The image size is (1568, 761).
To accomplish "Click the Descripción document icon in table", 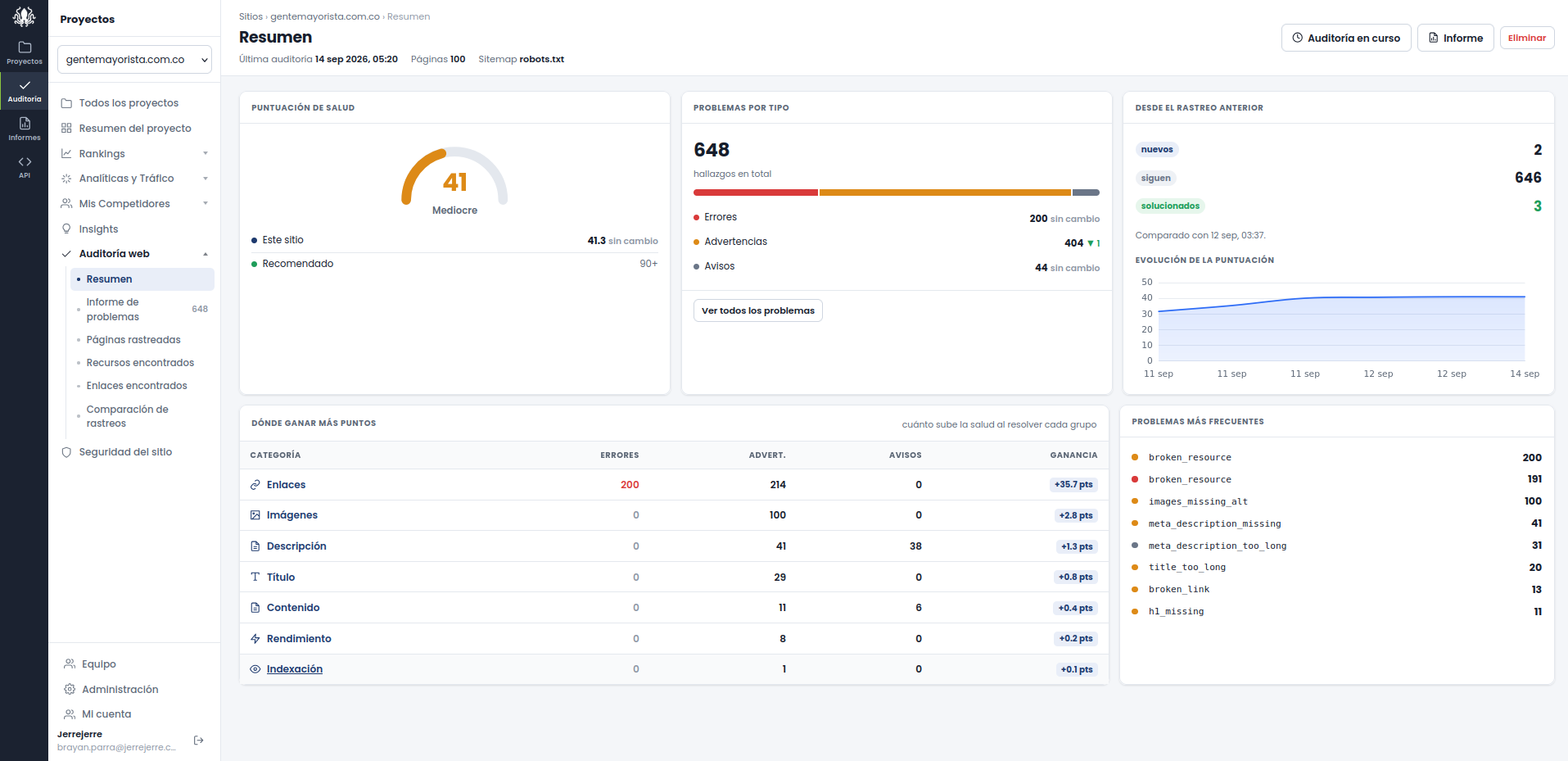I will 255,546.
